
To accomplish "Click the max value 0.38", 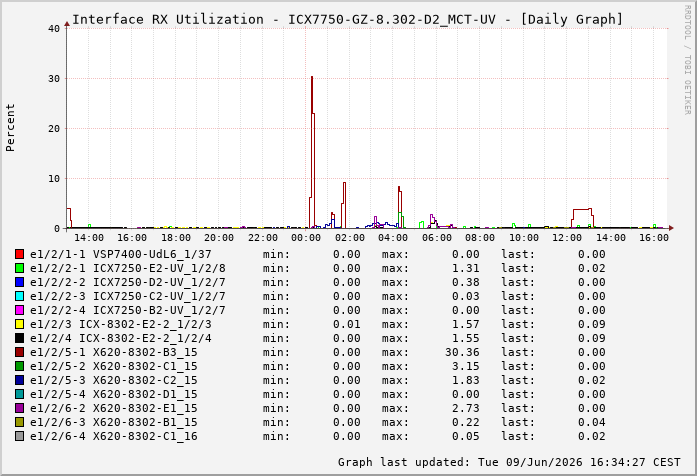I will point(466,282).
